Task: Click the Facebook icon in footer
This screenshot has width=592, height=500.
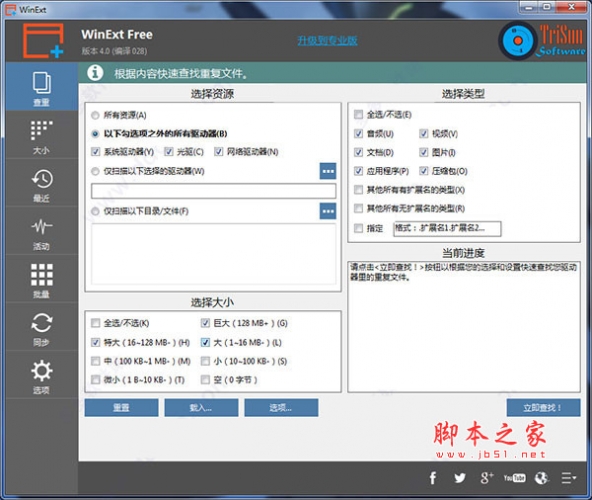Action: 433,478
